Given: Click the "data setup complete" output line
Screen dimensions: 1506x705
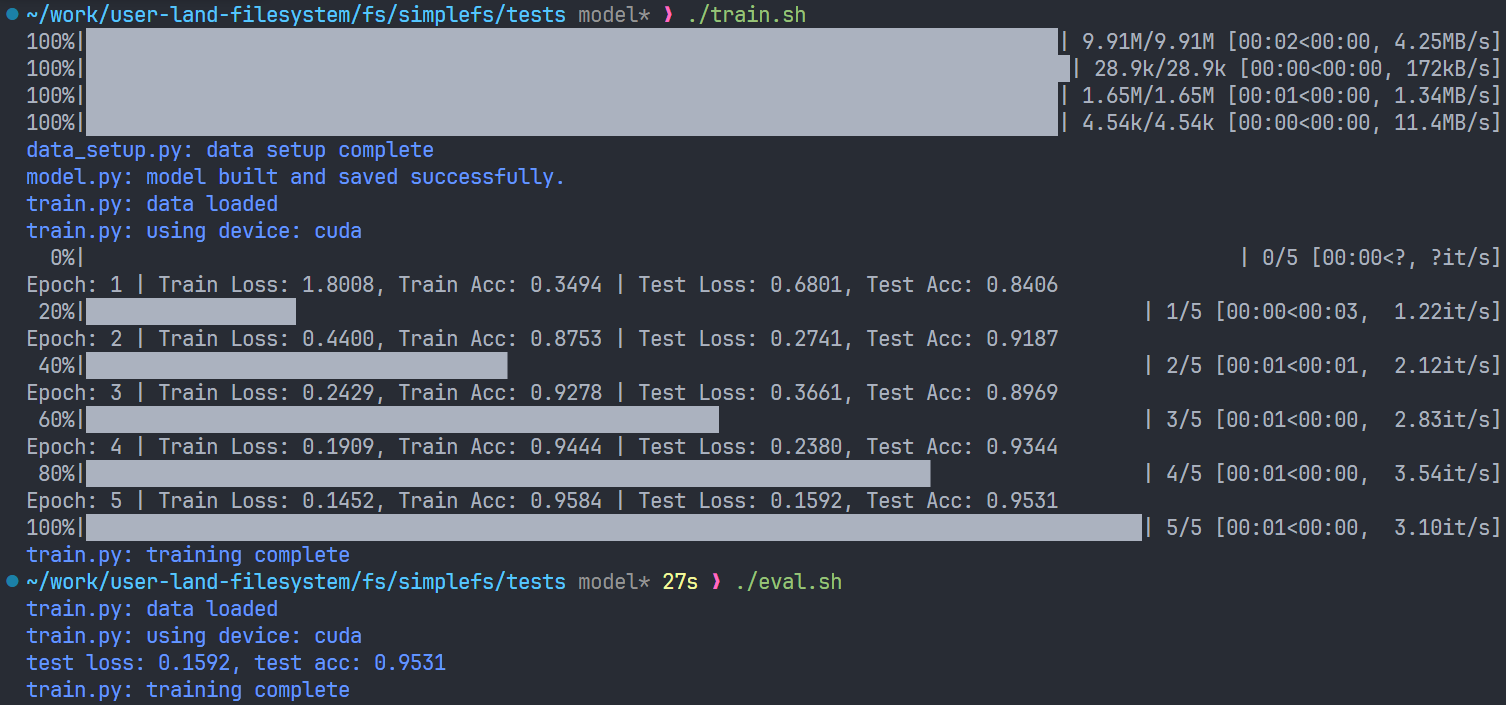Looking at the screenshot, I should tap(230, 150).
